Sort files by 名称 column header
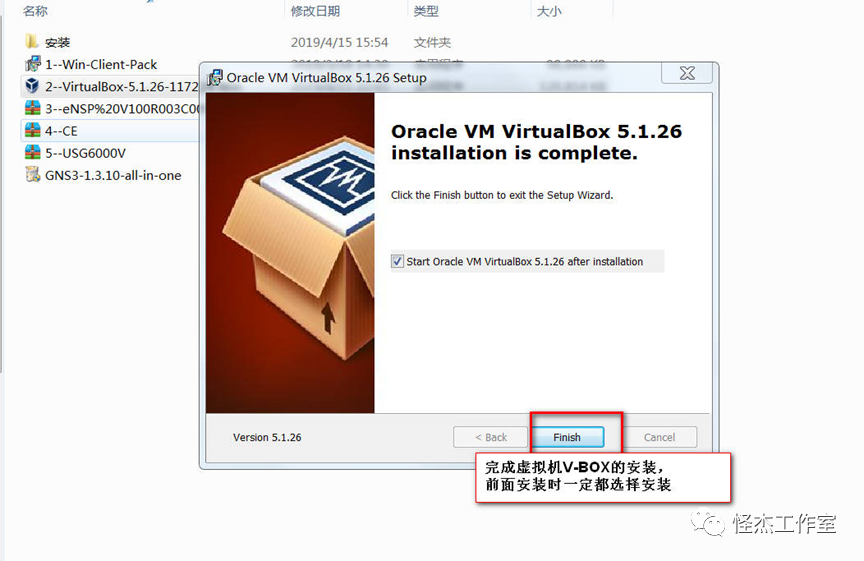864x561 pixels. (35, 10)
